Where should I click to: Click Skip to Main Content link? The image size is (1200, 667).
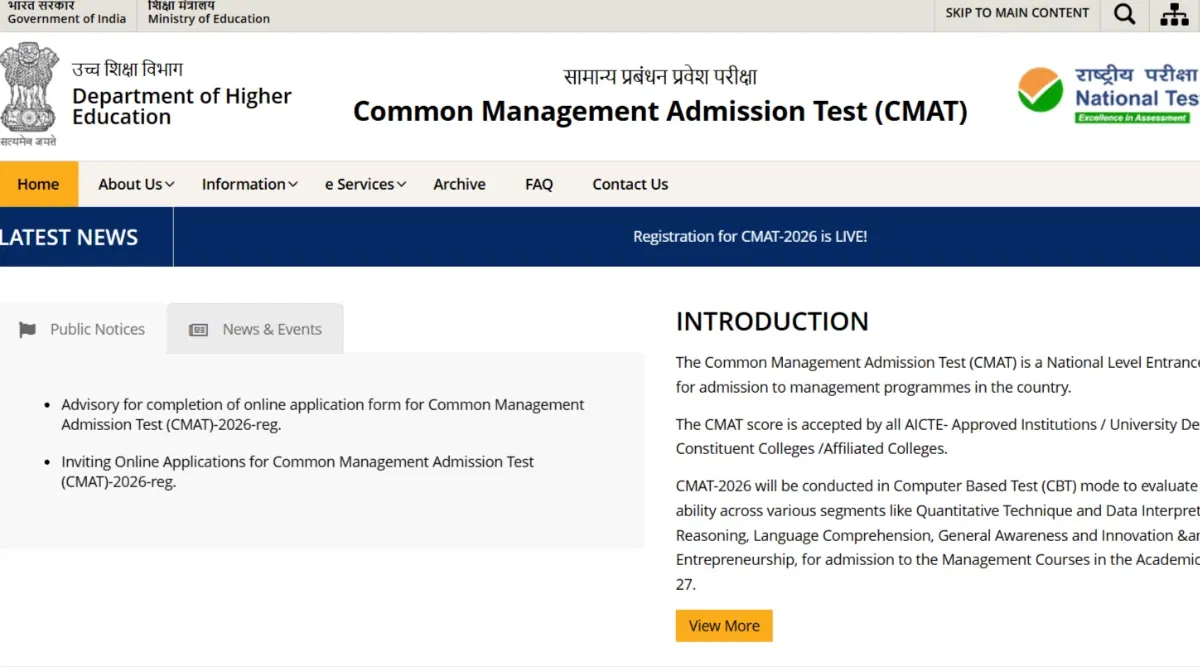click(x=1017, y=13)
